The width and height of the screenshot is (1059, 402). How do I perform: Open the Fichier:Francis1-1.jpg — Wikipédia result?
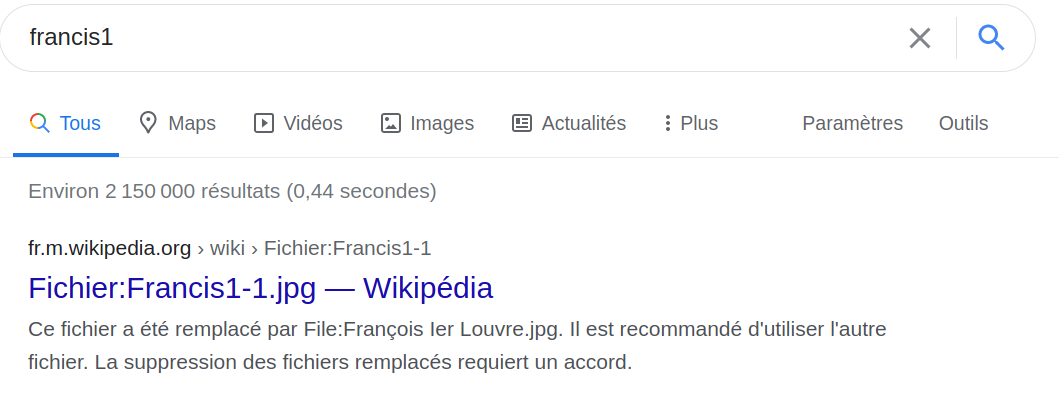point(260,288)
